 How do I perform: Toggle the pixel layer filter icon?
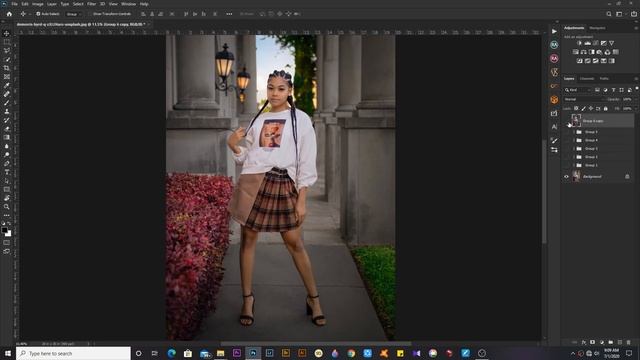tap(597, 90)
